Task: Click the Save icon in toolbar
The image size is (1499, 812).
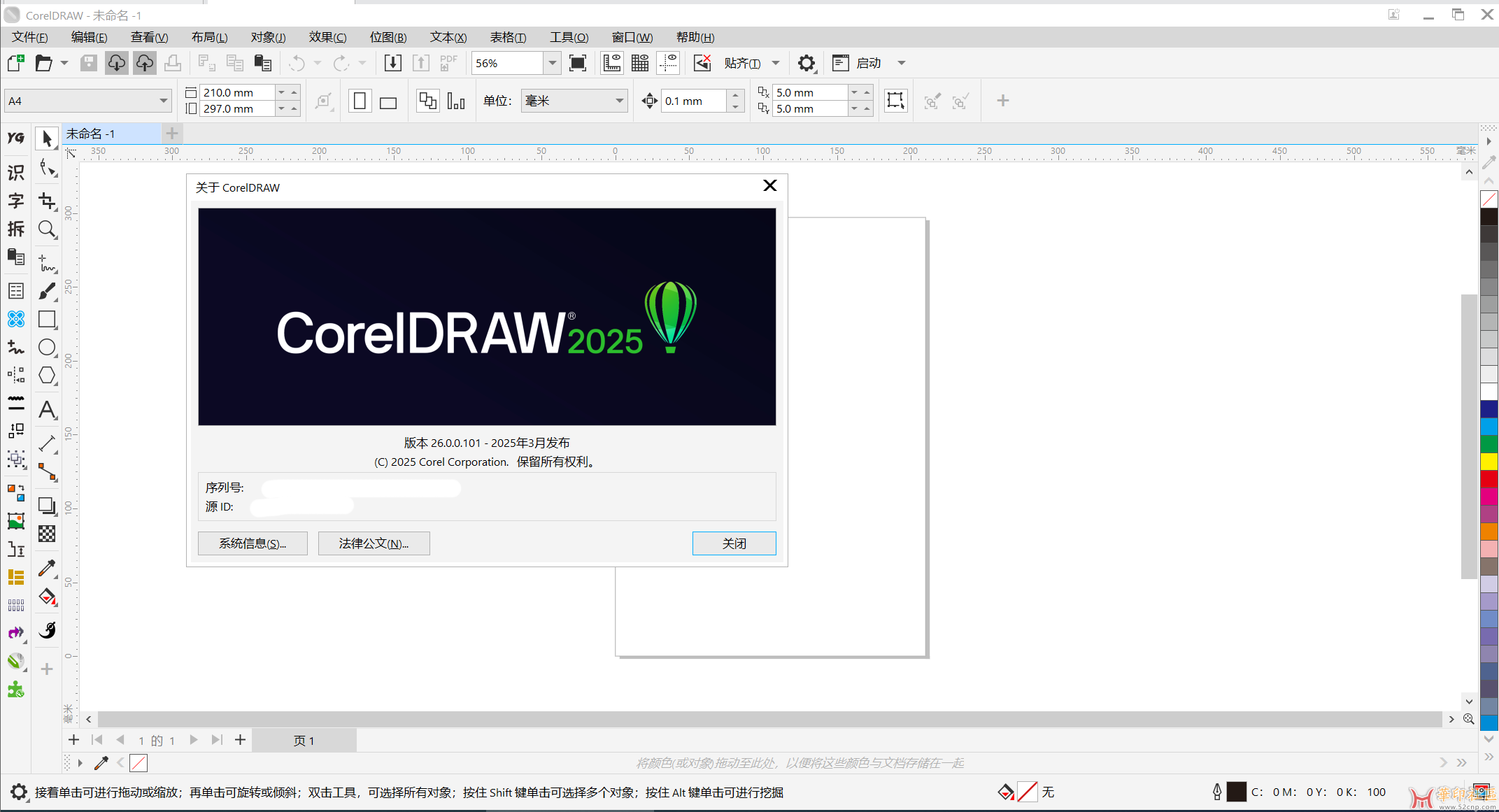Action: 89,63
